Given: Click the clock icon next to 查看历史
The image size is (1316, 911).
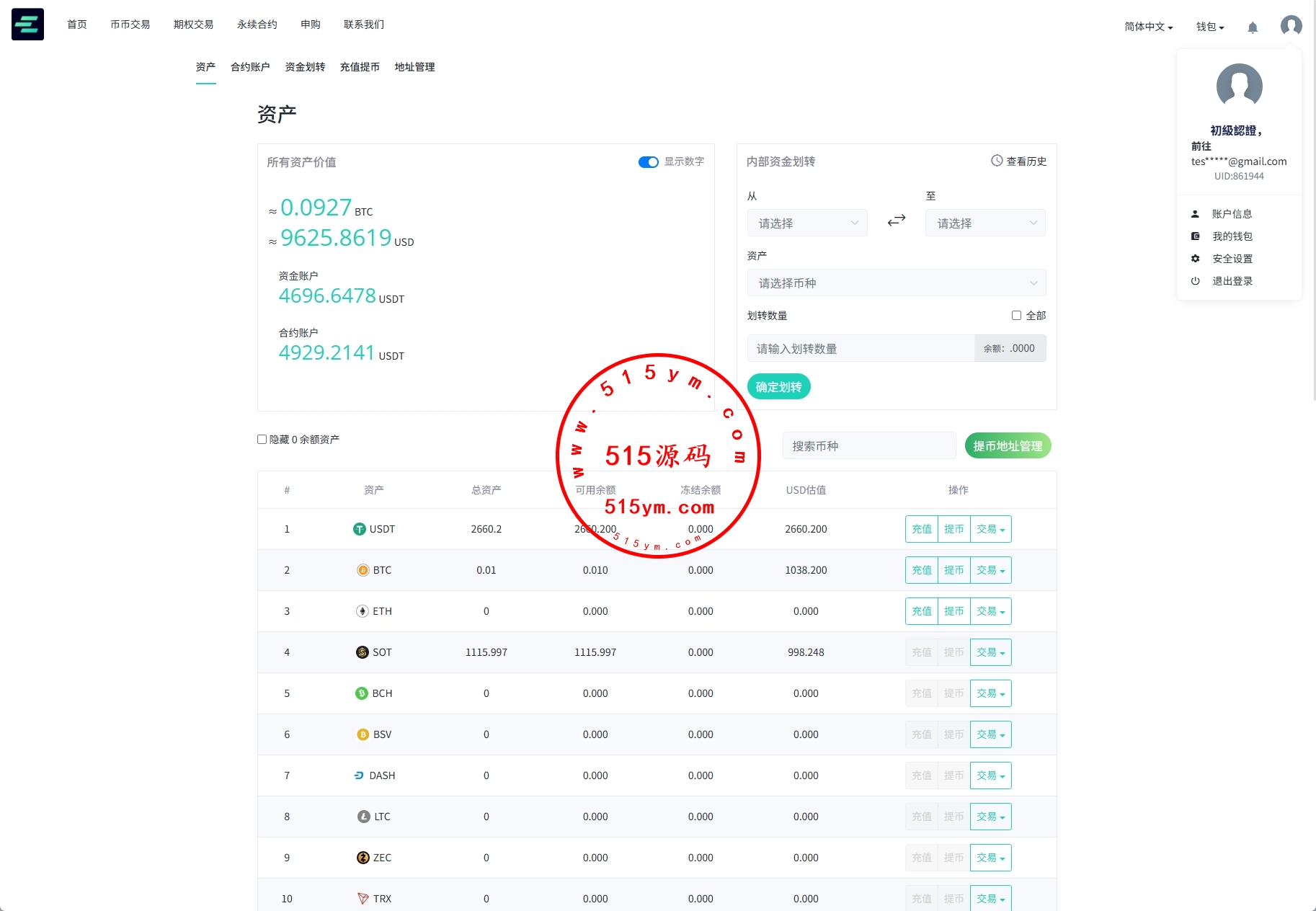Looking at the screenshot, I should pos(997,161).
